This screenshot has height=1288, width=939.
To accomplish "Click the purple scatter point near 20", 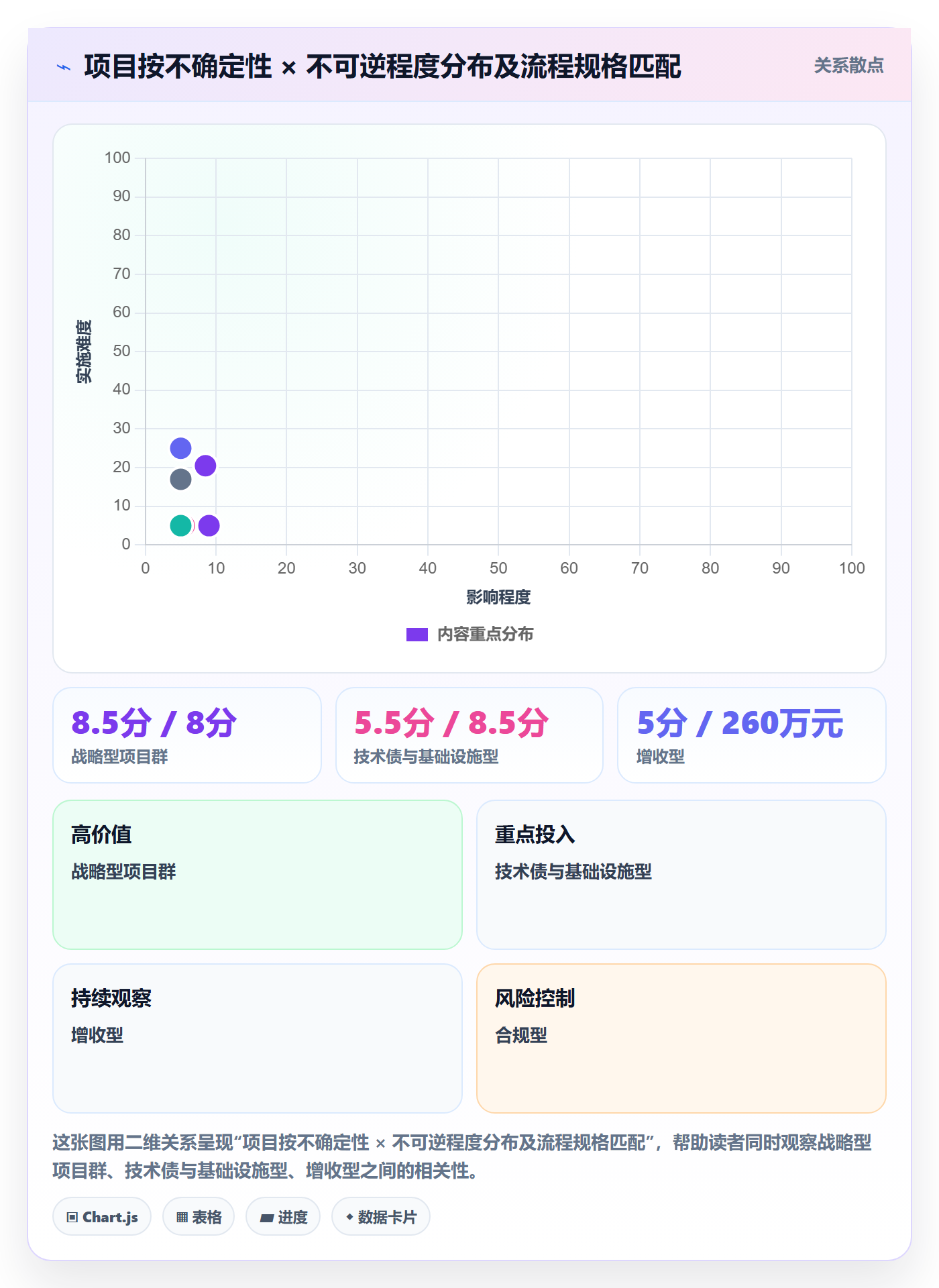I will [205, 466].
